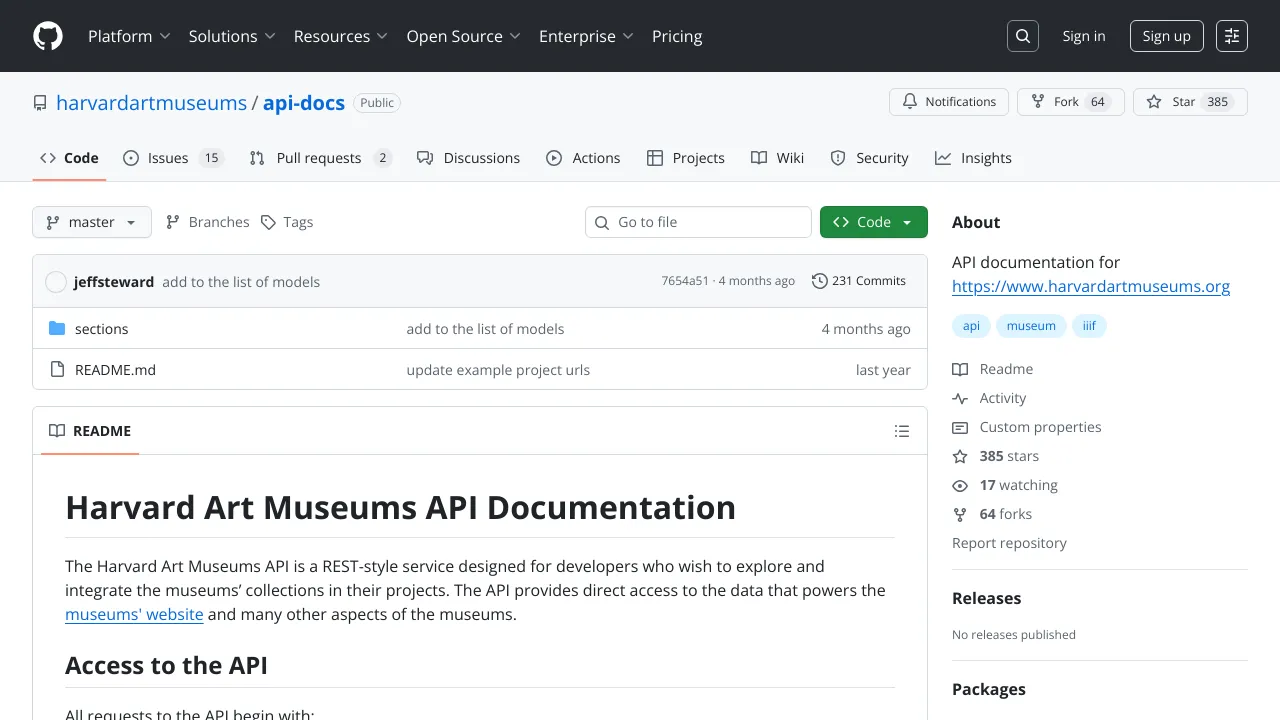Open the Packages heading link
Image resolution: width=1280 pixels, height=720 pixels.
[988, 689]
